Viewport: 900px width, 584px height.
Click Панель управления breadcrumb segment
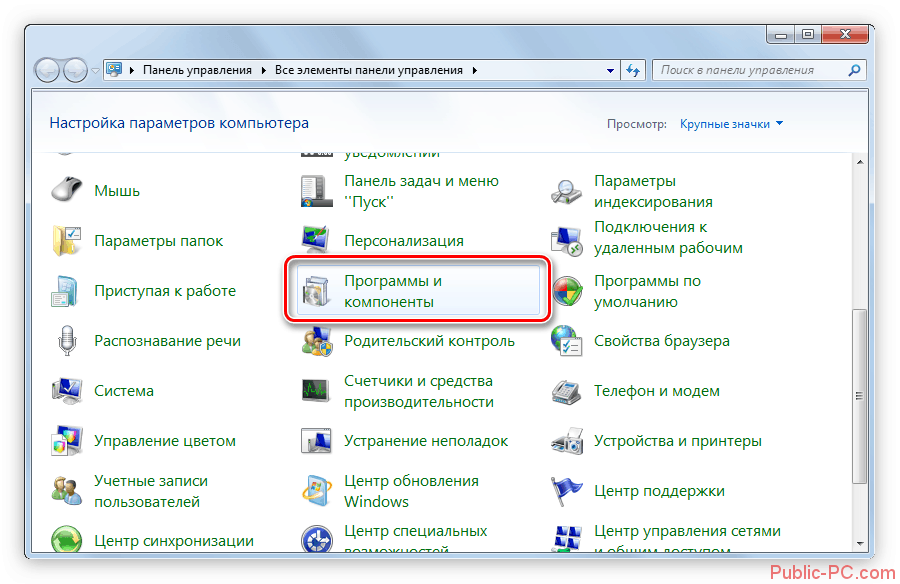pos(198,71)
